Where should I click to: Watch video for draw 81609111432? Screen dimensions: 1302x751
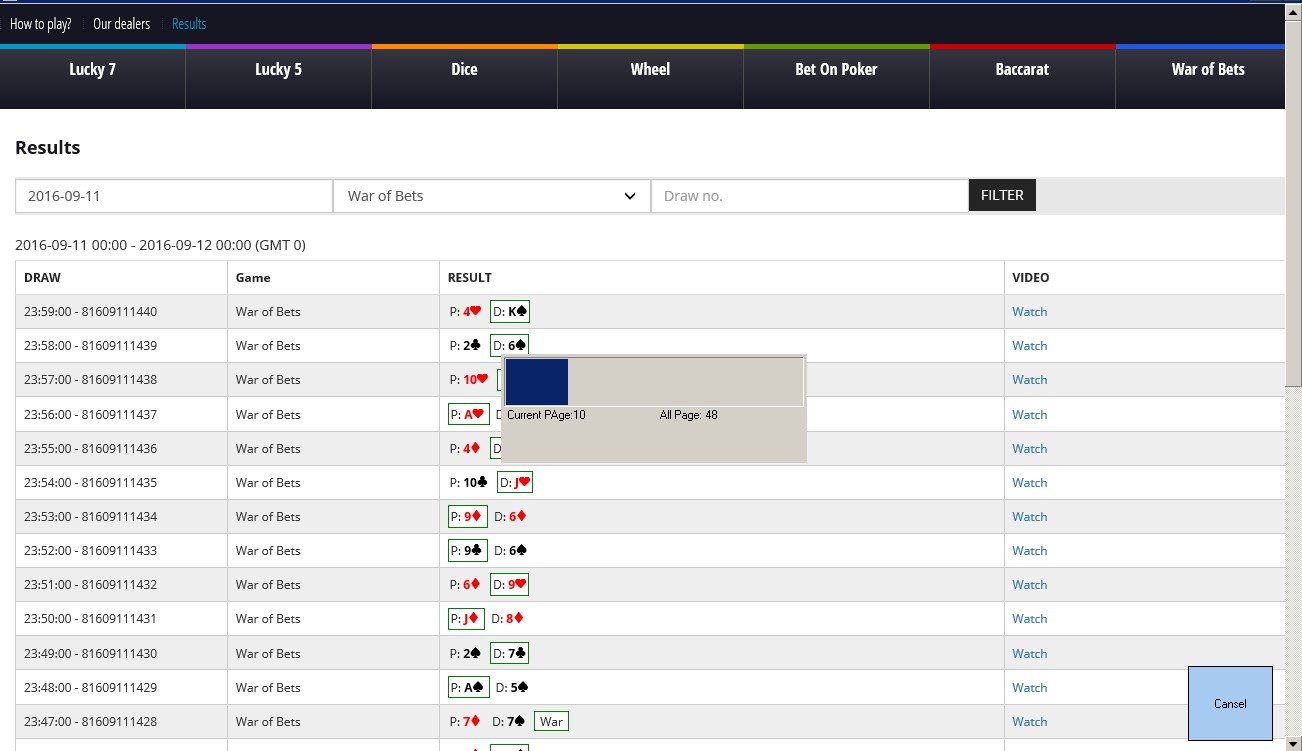point(1029,585)
